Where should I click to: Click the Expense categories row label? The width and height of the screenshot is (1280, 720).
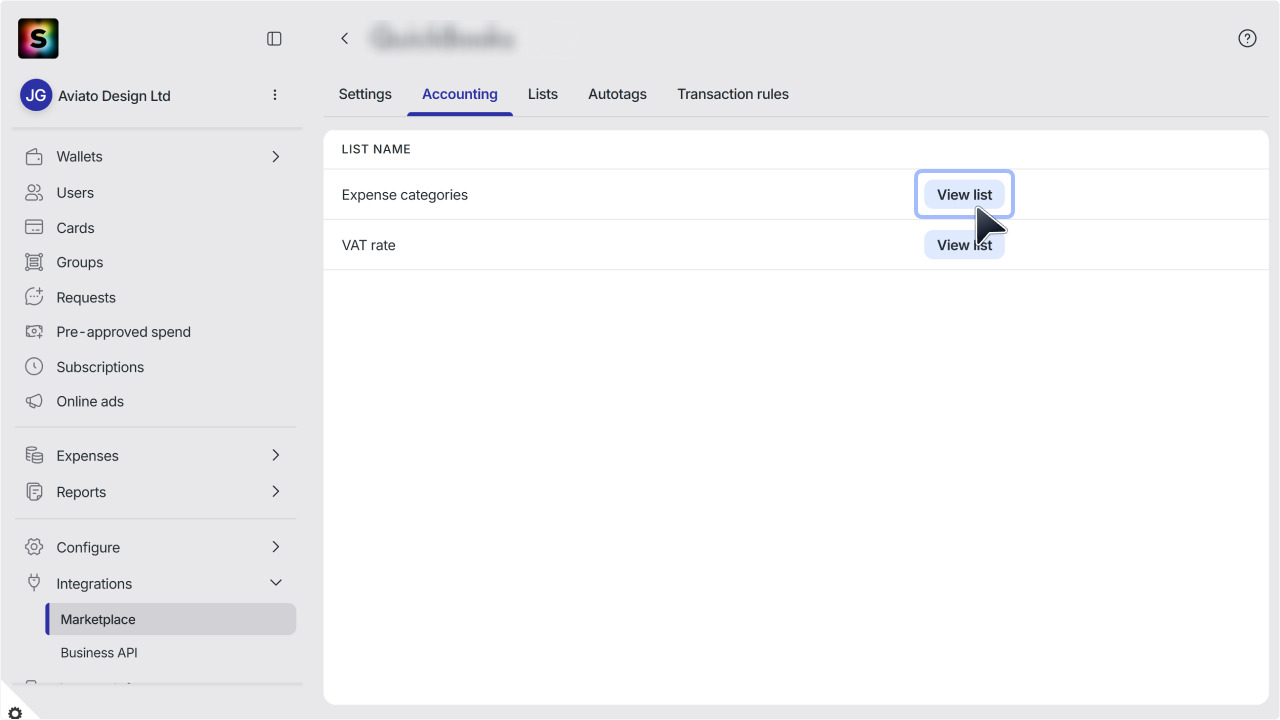coord(405,195)
